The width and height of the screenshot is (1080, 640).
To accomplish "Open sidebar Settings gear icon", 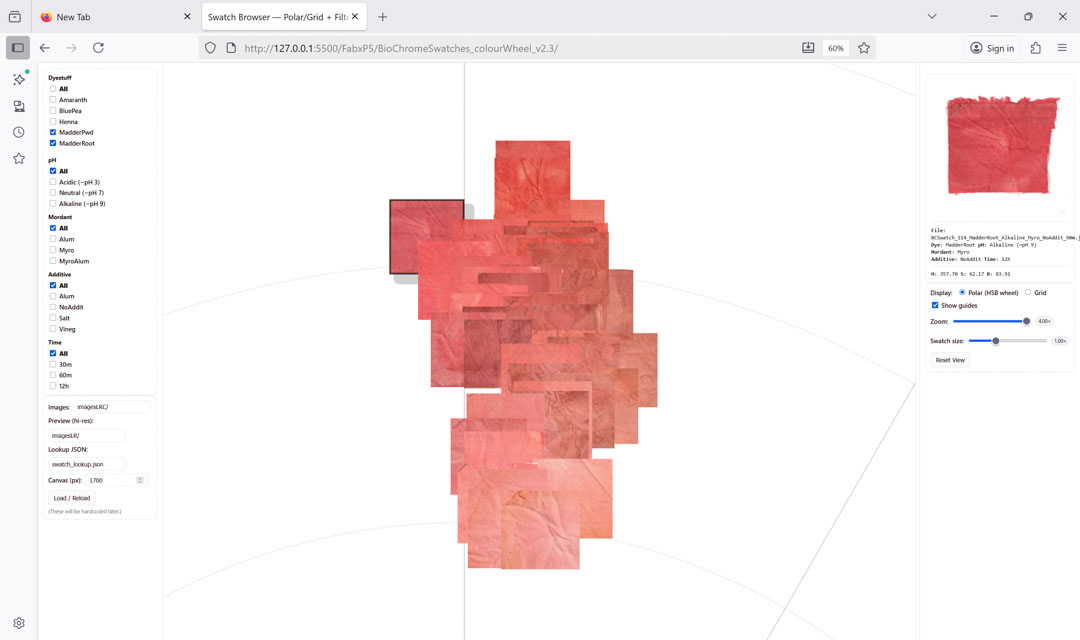I will tap(18, 623).
